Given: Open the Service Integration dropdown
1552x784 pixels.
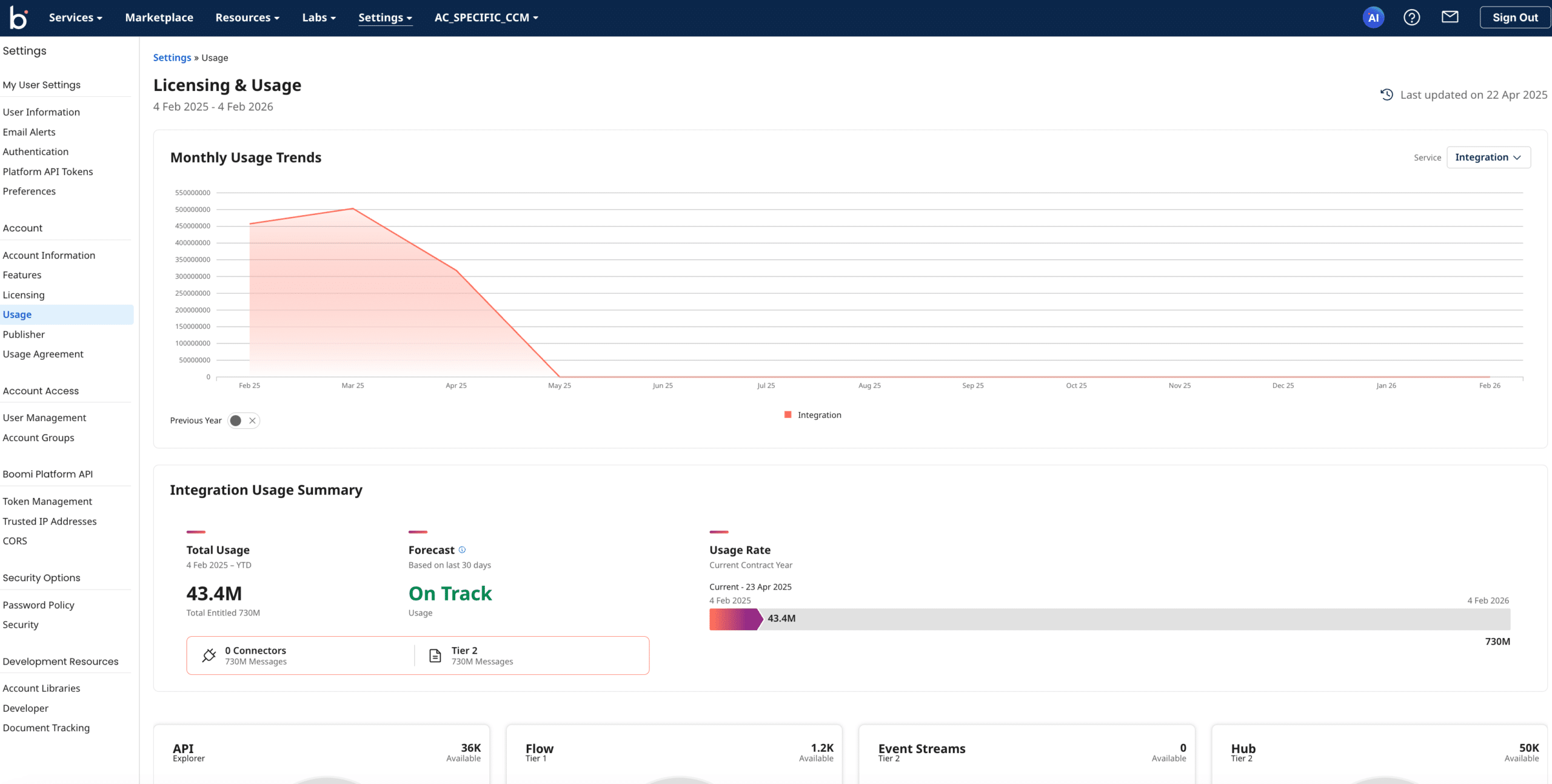Looking at the screenshot, I should 1488,158.
